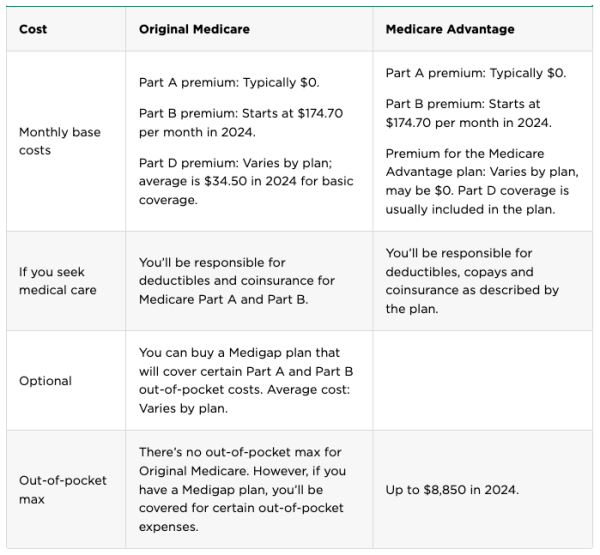Click Part A premium under Medicare Advantage

(476, 73)
